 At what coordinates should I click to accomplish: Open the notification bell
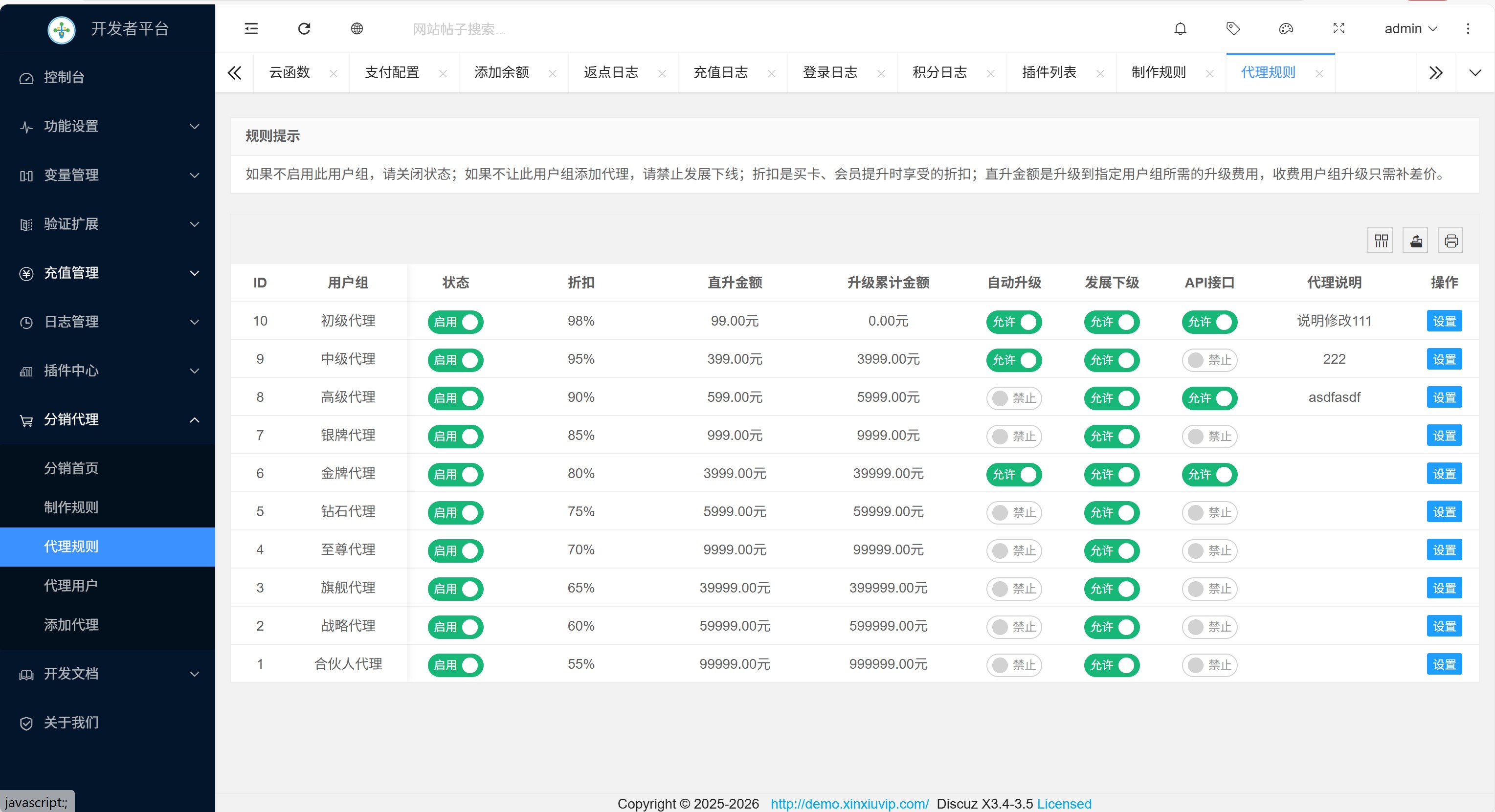click(1180, 28)
